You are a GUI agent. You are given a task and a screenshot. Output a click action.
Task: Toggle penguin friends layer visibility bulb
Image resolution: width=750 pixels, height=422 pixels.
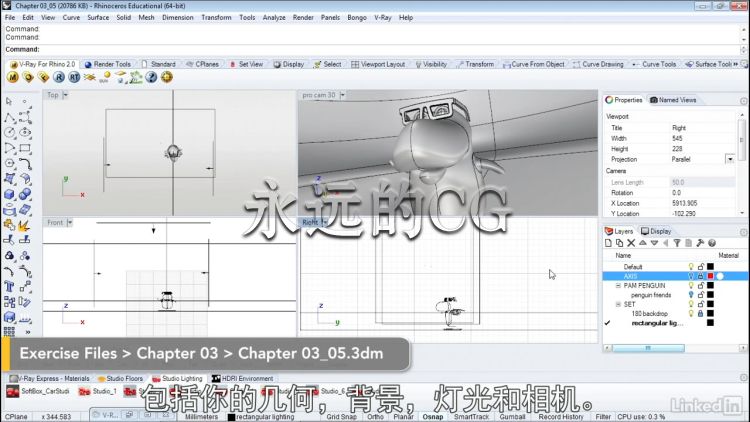click(x=691, y=295)
